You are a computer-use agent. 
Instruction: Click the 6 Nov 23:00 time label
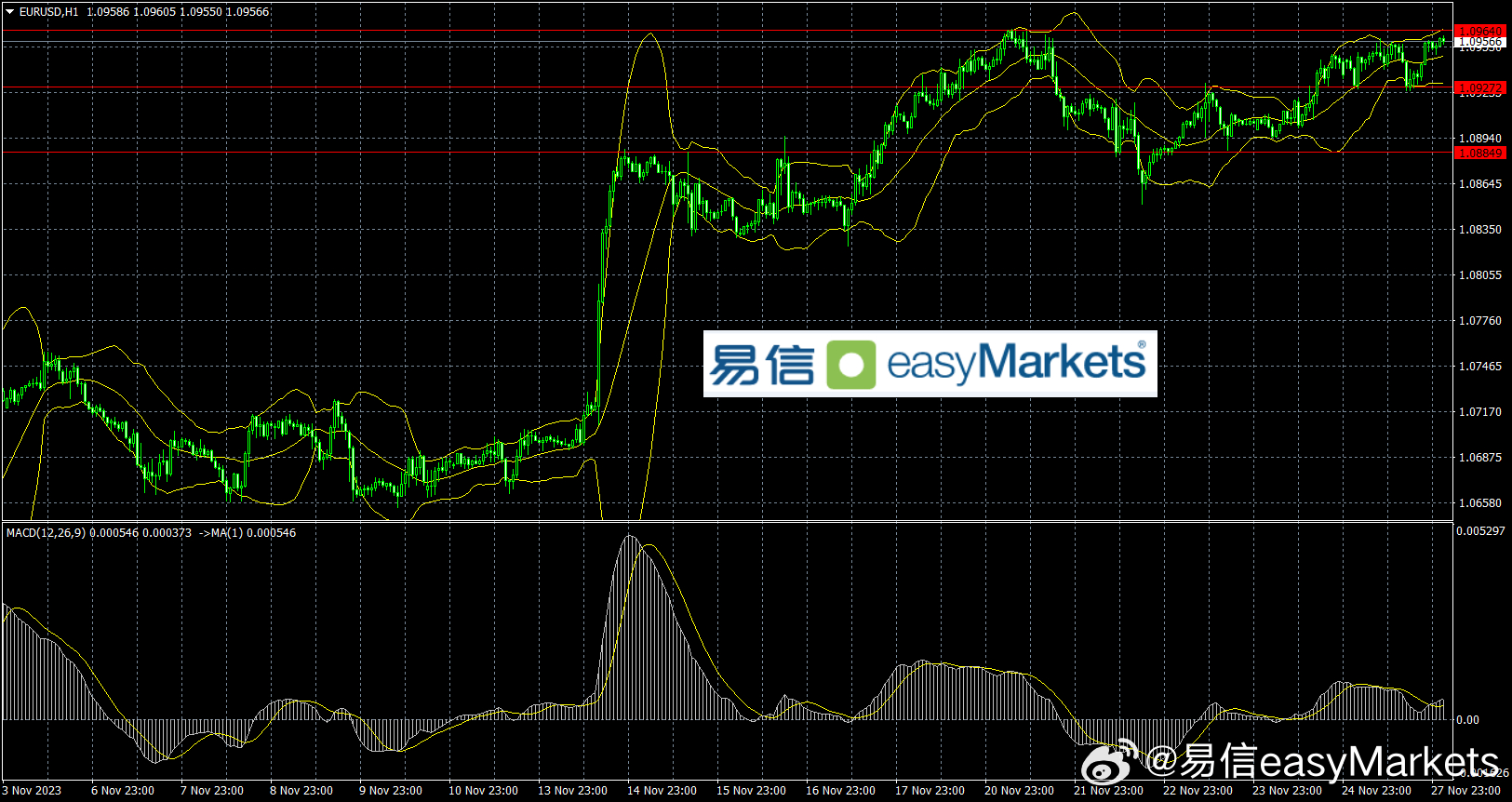point(123,791)
